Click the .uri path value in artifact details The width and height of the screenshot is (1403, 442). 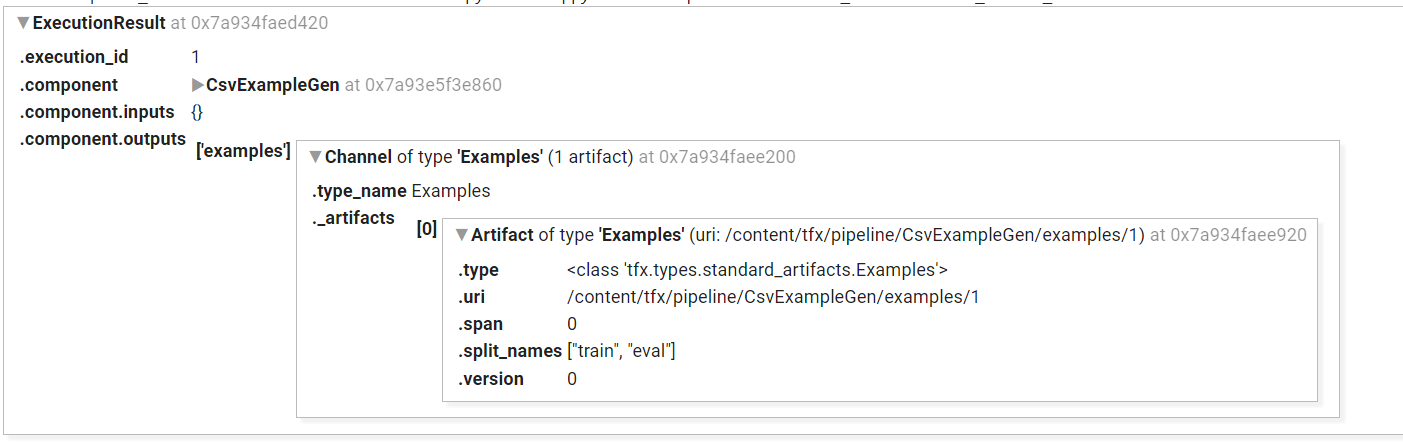tap(772, 297)
